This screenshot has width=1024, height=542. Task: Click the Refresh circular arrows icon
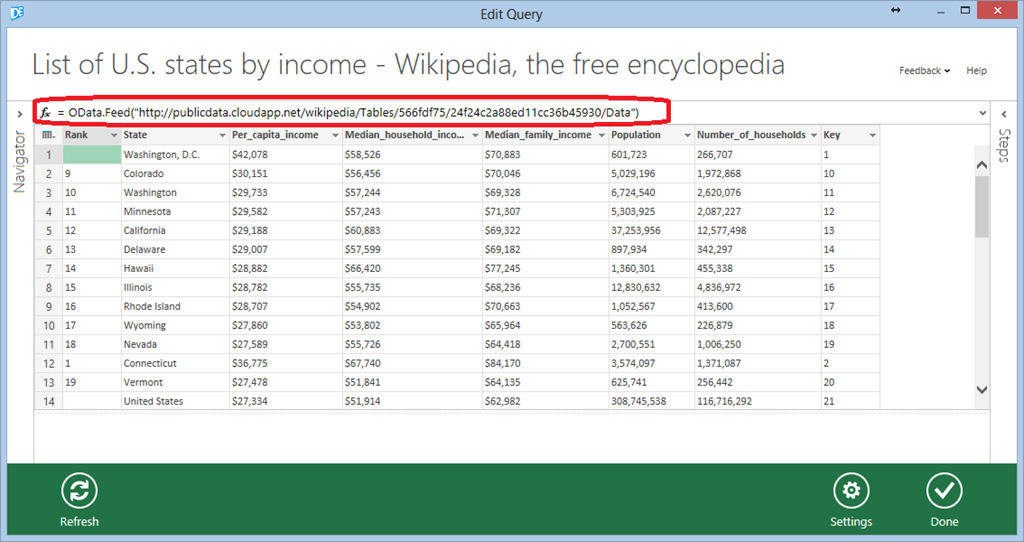click(79, 490)
